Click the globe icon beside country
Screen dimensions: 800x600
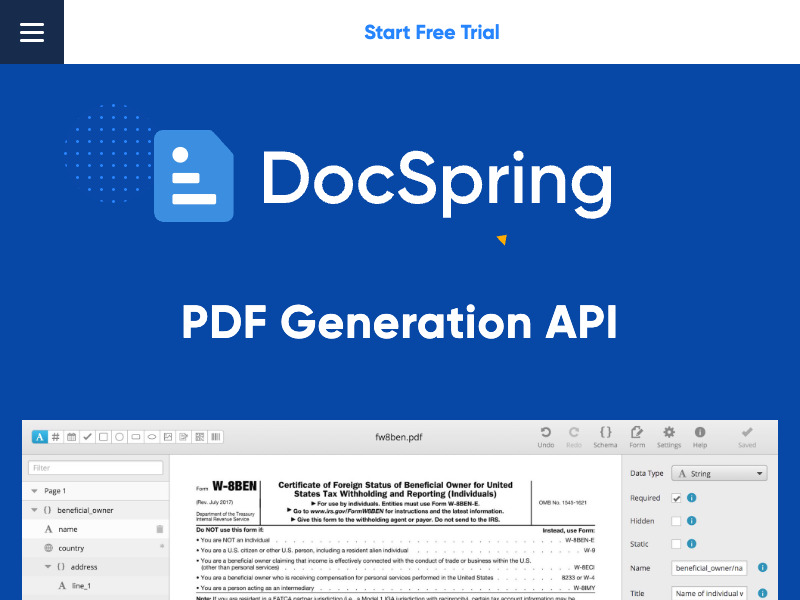(x=48, y=548)
